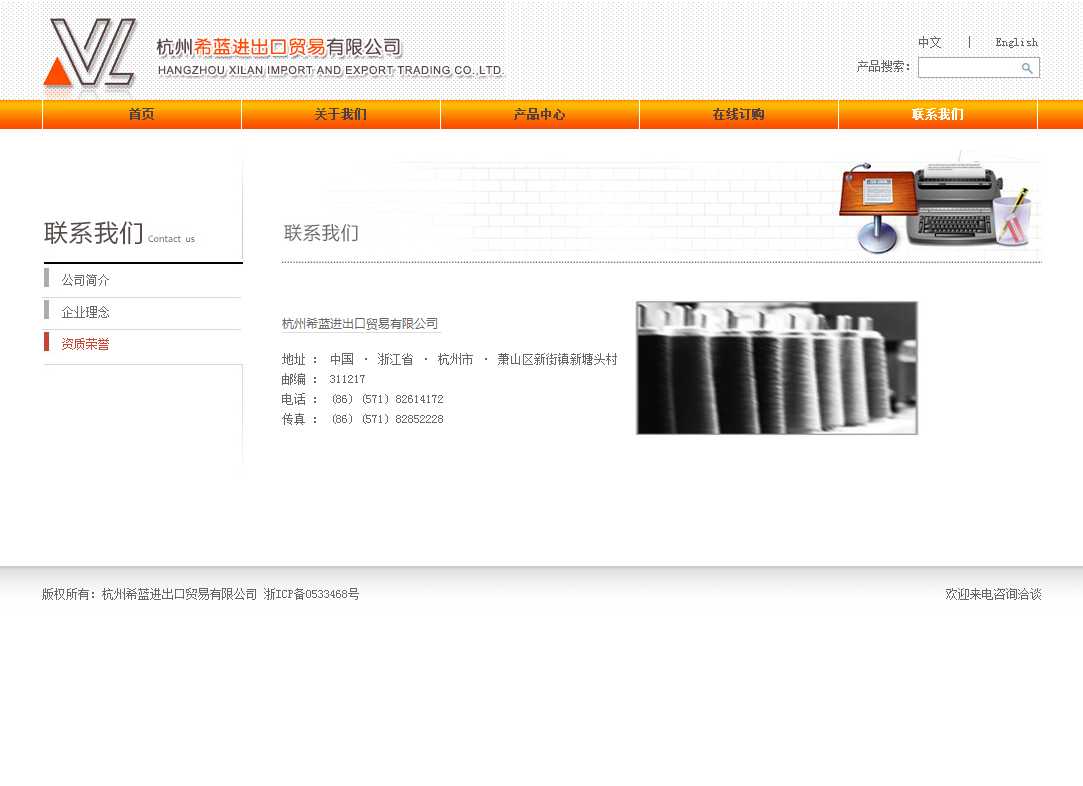The width and height of the screenshot is (1083, 786).
Task: Select the 联系我们 navigation tab
Action: click(938, 115)
